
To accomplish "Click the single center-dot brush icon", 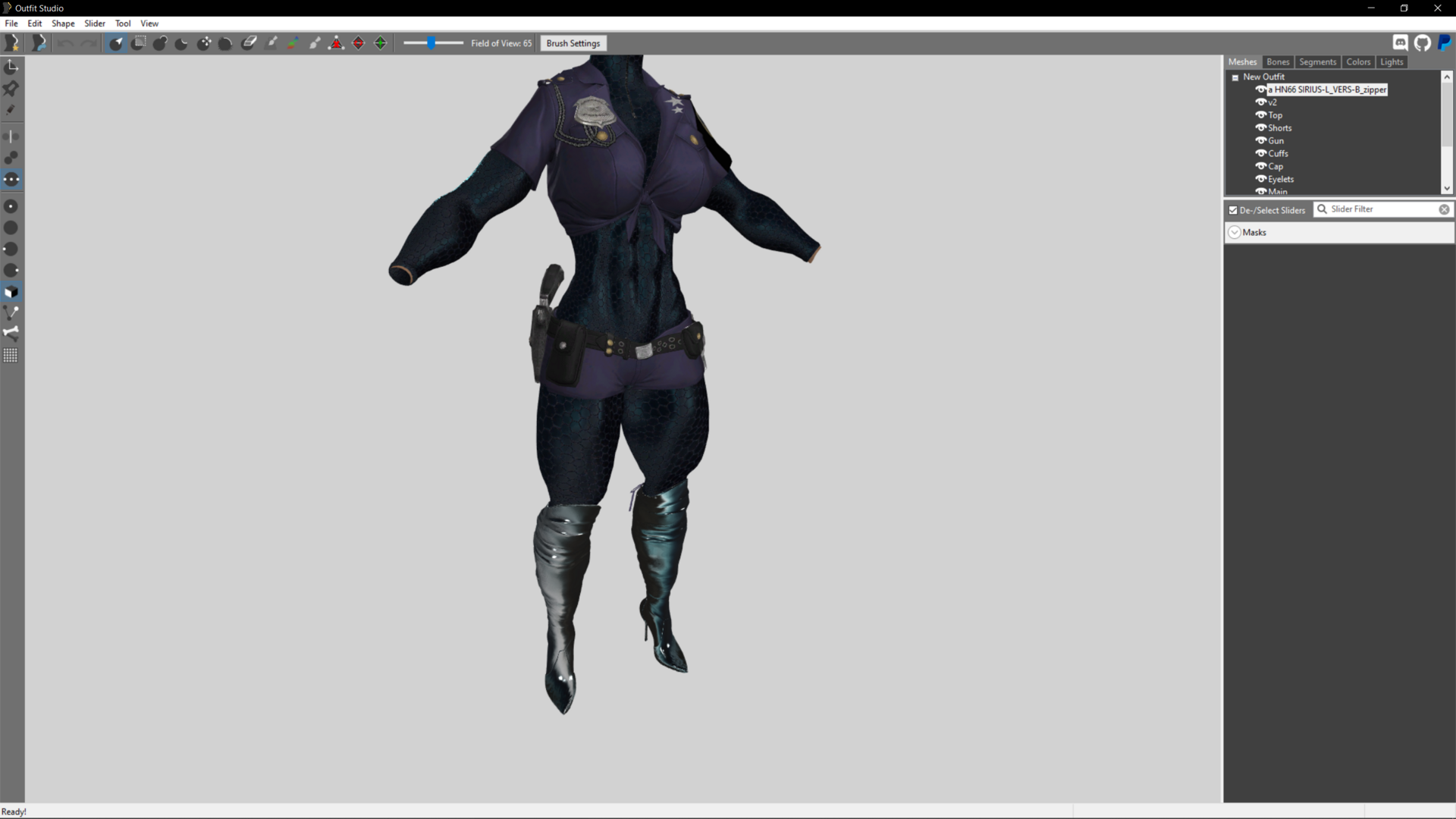I will point(11,206).
